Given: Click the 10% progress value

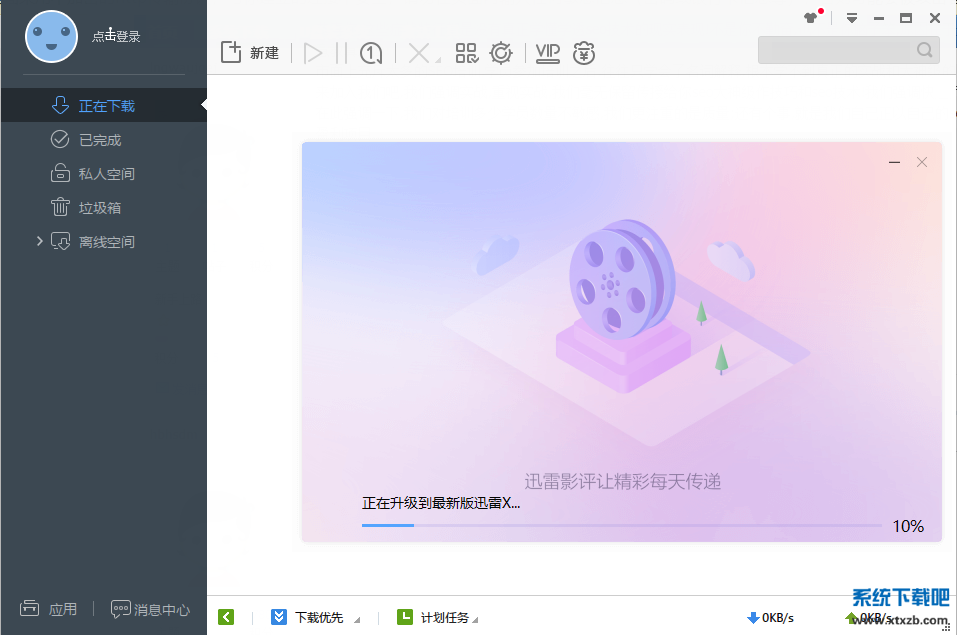Looking at the screenshot, I should tap(908, 526).
